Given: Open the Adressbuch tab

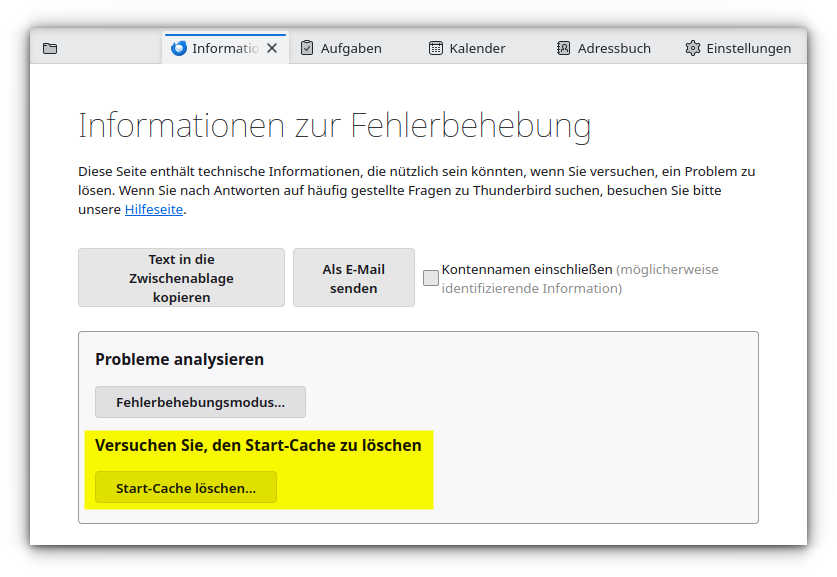Looking at the screenshot, I should coord(603,49).
